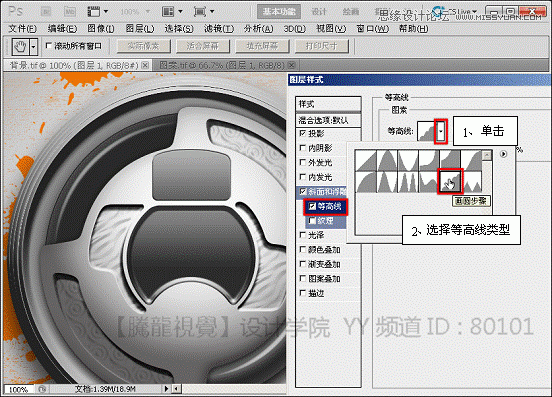Toggle the 斜面和浮雕 bevel checkbox

[302, 191]
